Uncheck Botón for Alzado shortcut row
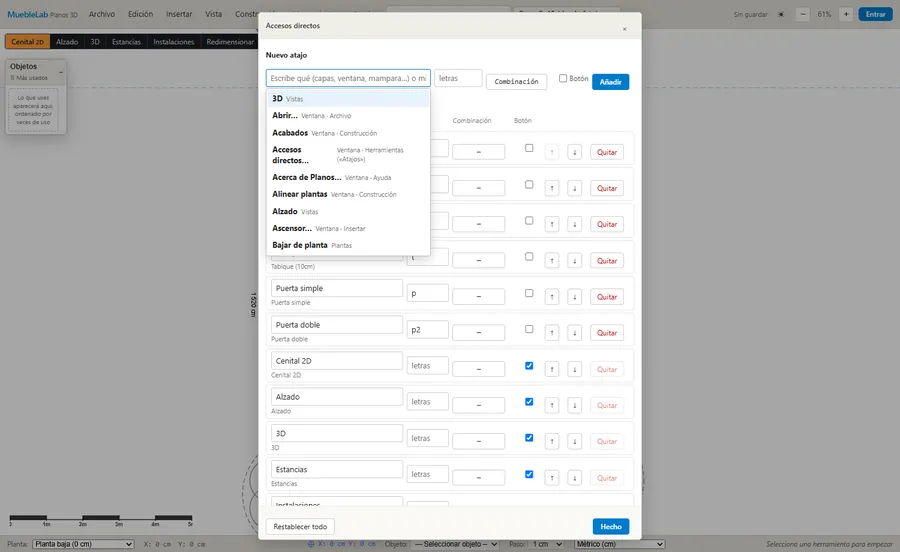The image size is (900, 552). click(529, 402)
